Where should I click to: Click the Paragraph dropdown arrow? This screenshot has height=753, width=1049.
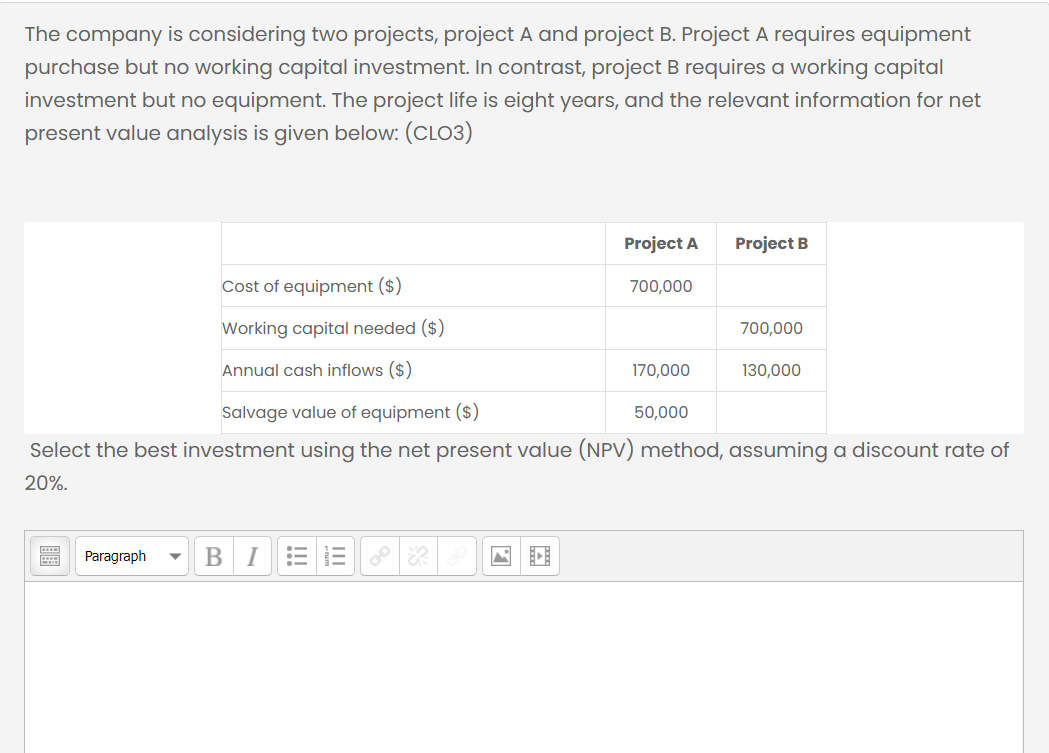(174, 556)
